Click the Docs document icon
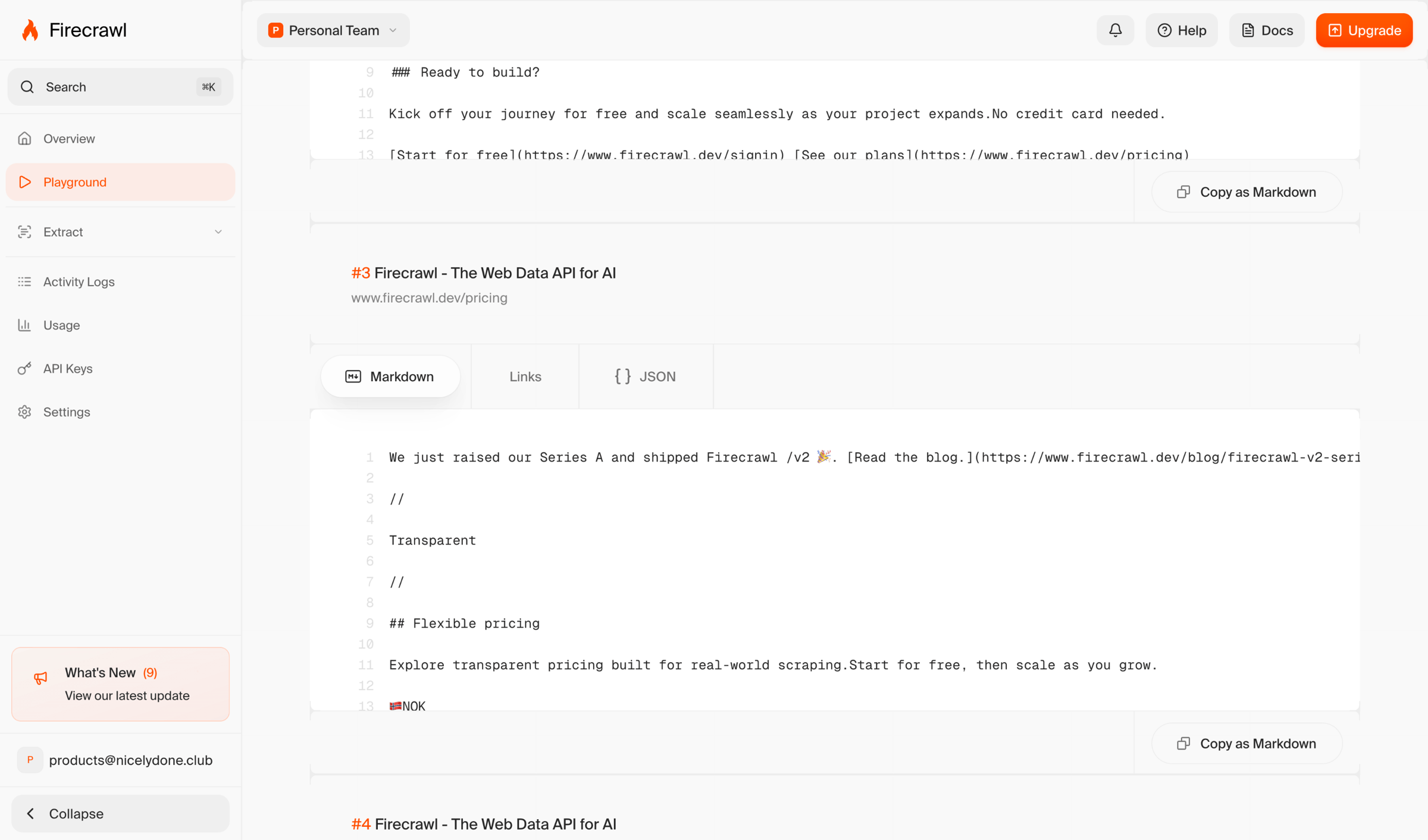The height and width of the screenshot is (840, 1428). click(1248, 30)
